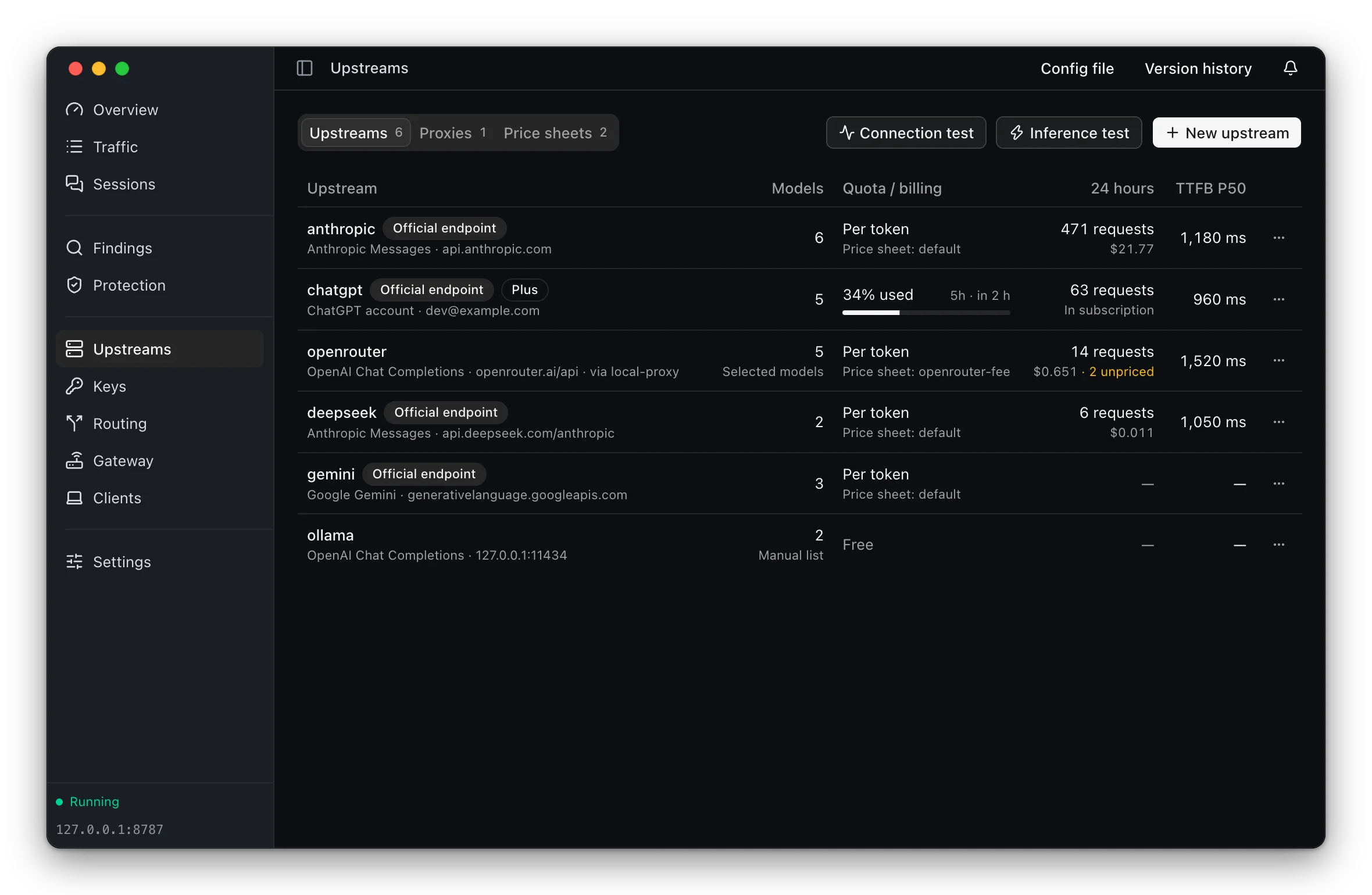The width and height of the screenshot is (1372, 895).
Task: Select the openrouter upstream name
Action: (x=346, y=352)
